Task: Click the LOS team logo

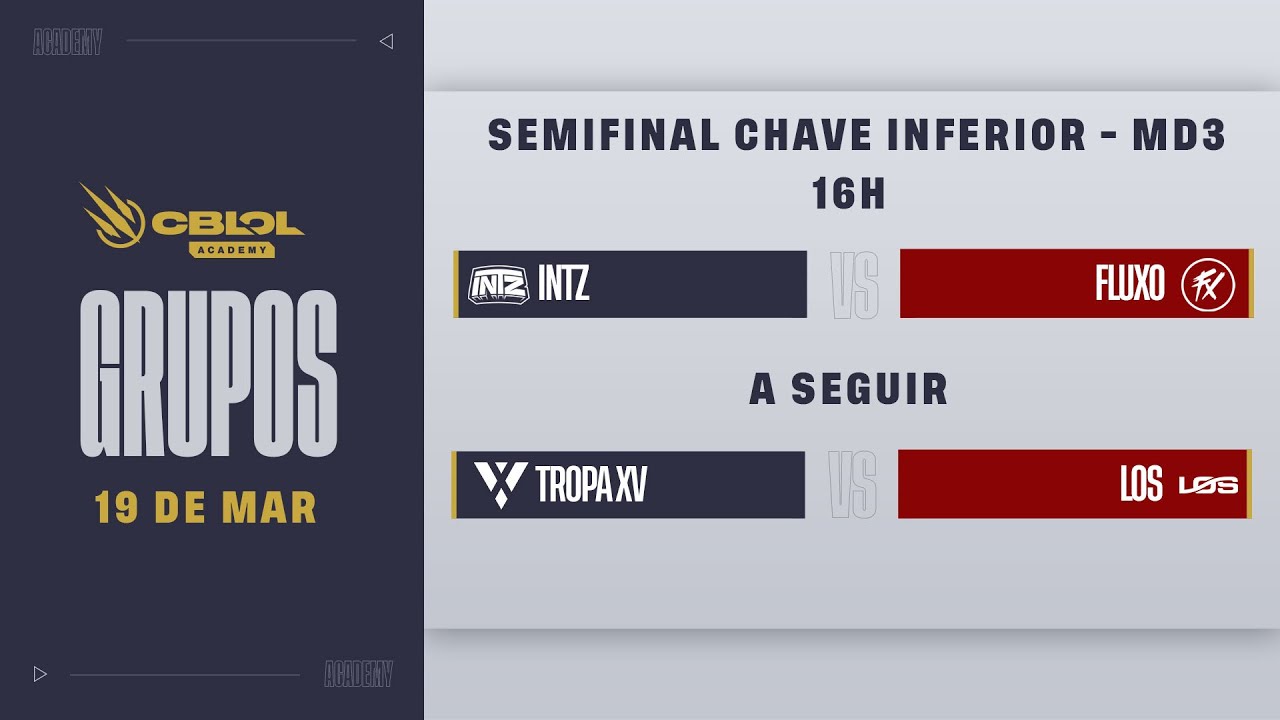Action: (x=1208, y=485)
